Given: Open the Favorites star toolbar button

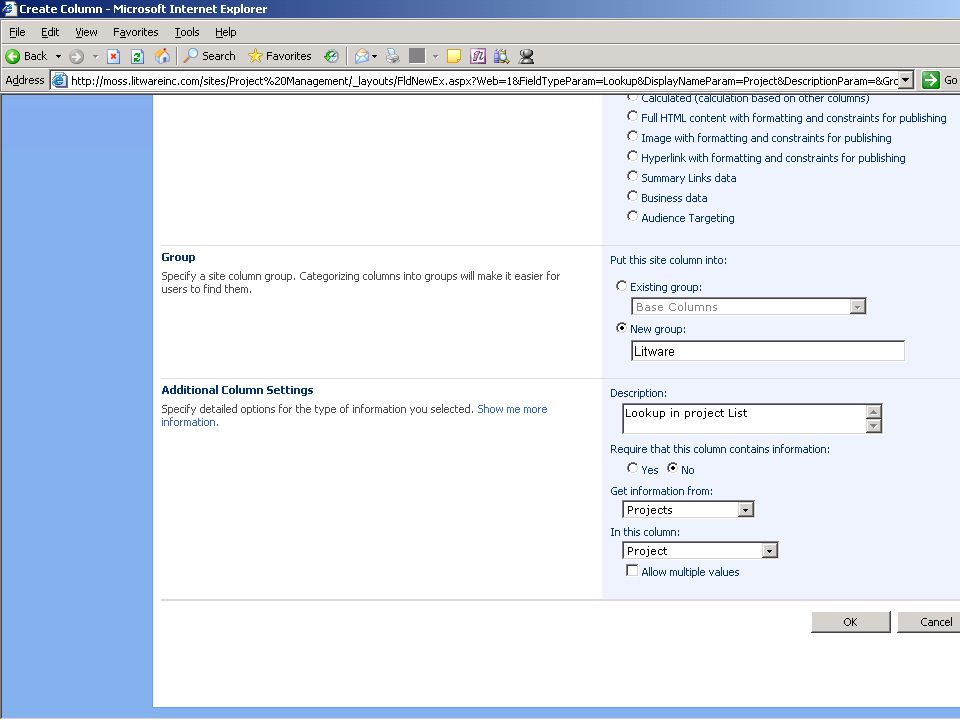Looking at the screenshot, I should click(x=280, y=56).
